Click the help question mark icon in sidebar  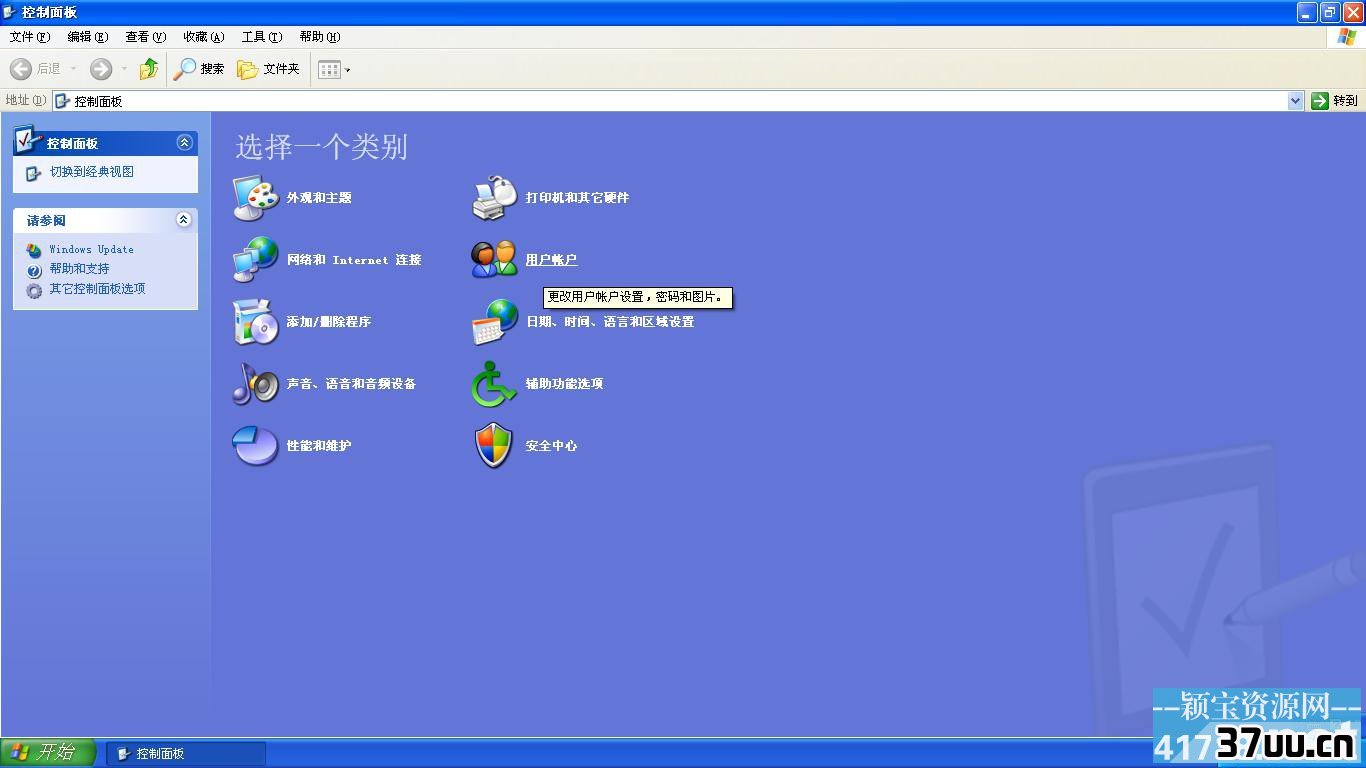click(x=34, y=270)
